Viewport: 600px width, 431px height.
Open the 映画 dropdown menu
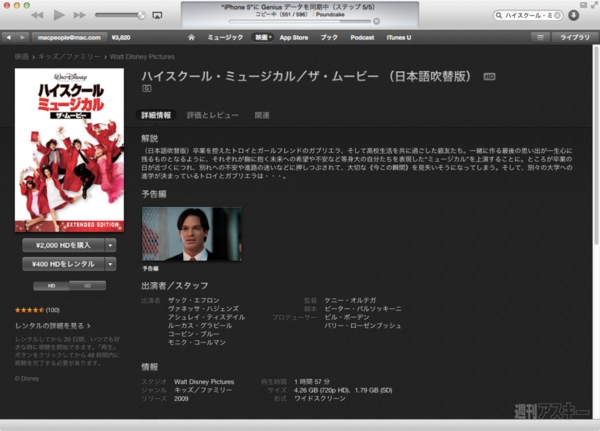coord(263,38)
